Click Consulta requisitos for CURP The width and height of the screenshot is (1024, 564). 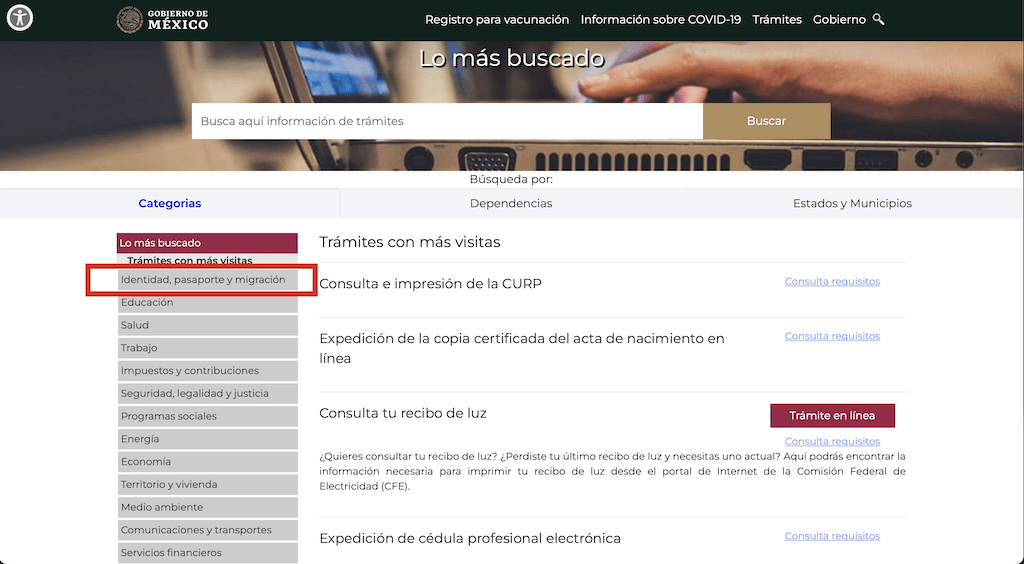click(832, 281)
